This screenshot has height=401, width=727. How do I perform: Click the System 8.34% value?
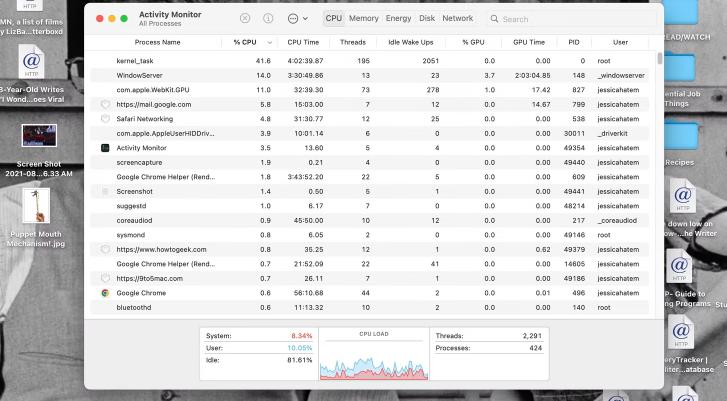(x=301, y=336)
